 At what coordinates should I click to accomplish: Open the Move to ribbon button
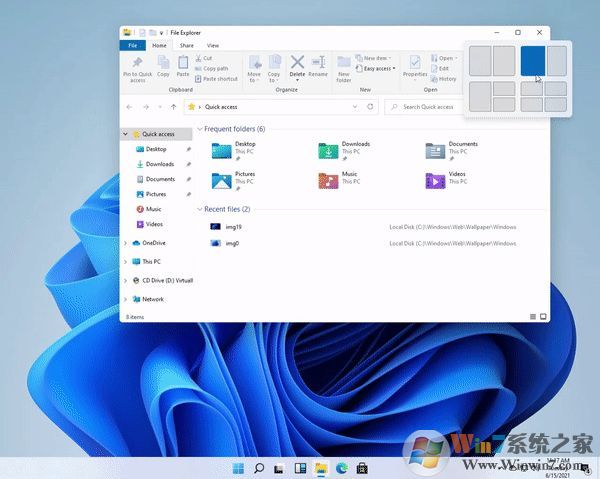click(254, 69)
